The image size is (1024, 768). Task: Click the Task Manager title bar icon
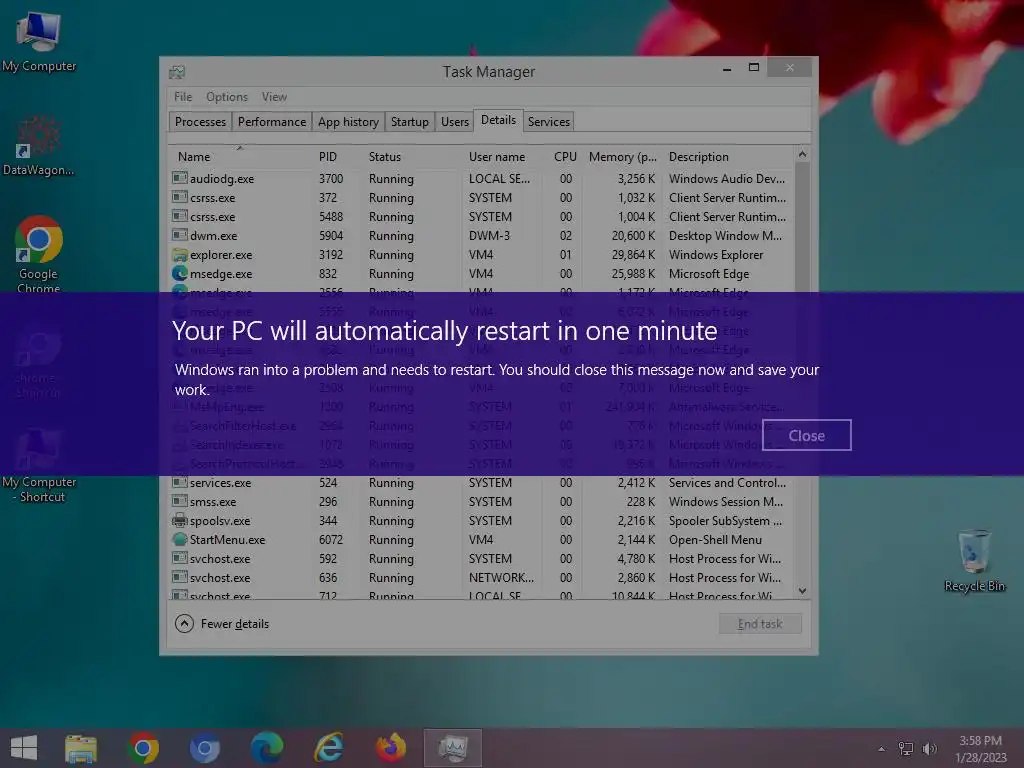[x=177, y=72]
